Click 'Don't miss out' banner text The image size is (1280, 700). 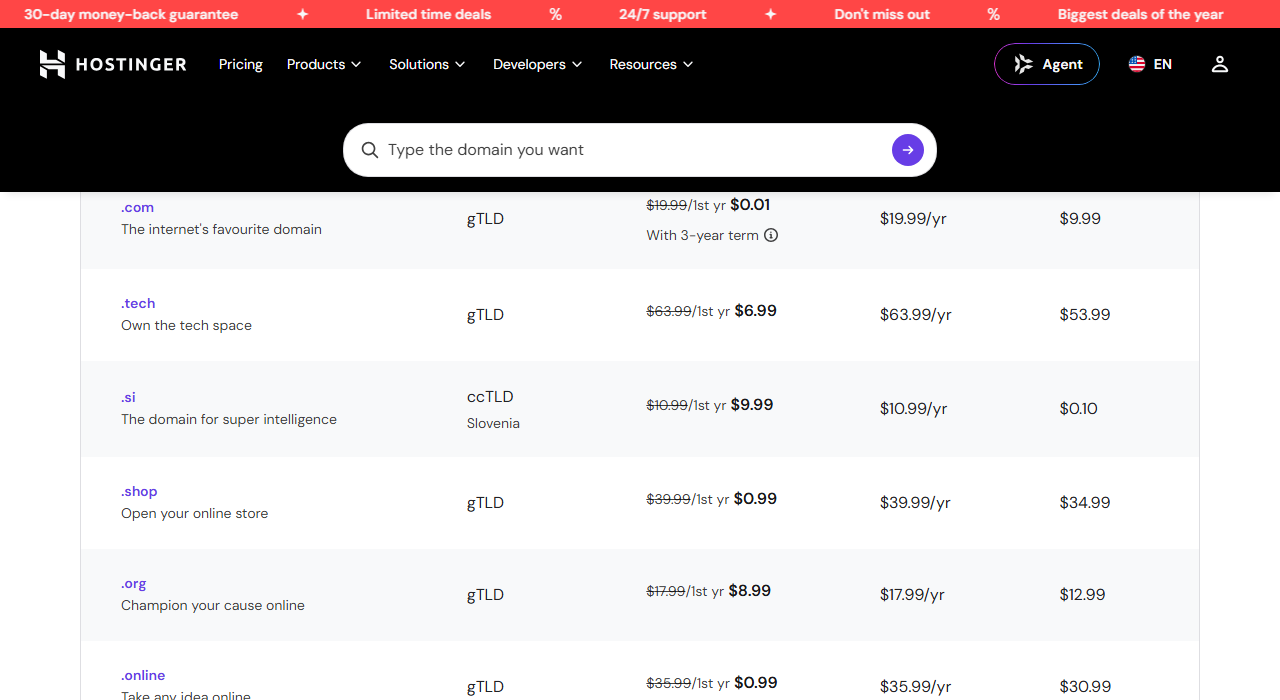coord(882,14)
